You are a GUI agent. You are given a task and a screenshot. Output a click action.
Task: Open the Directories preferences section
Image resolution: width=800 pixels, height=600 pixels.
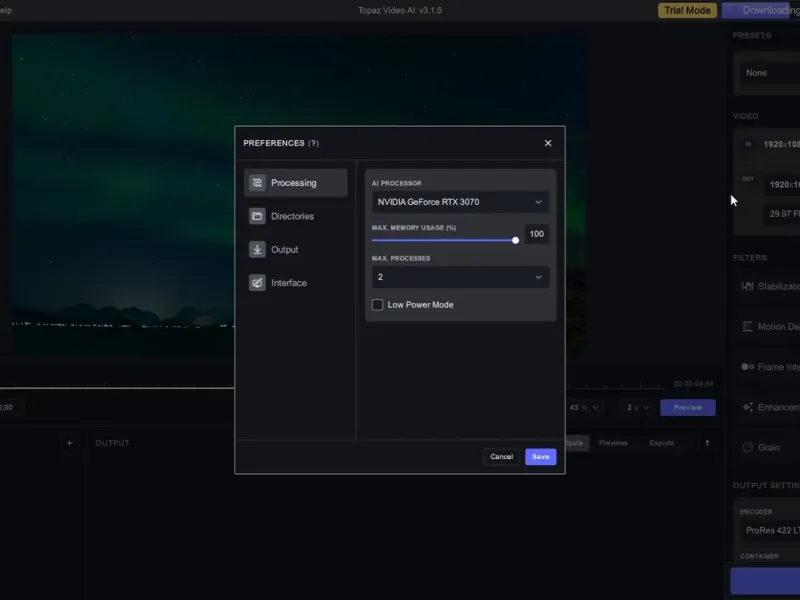(296, 216)
